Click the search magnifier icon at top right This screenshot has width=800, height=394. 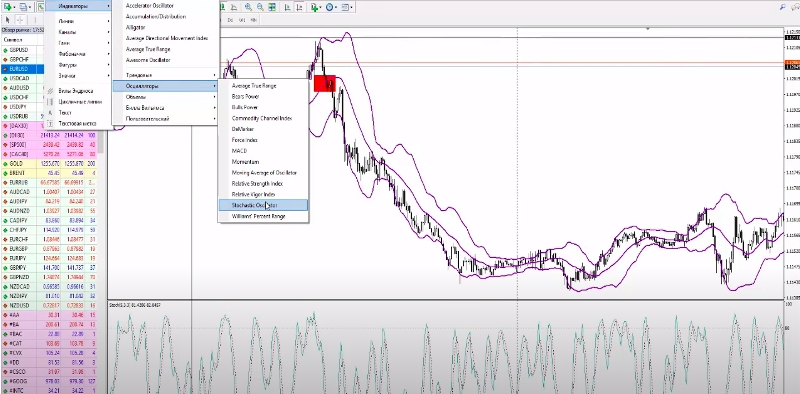(783, 7)
